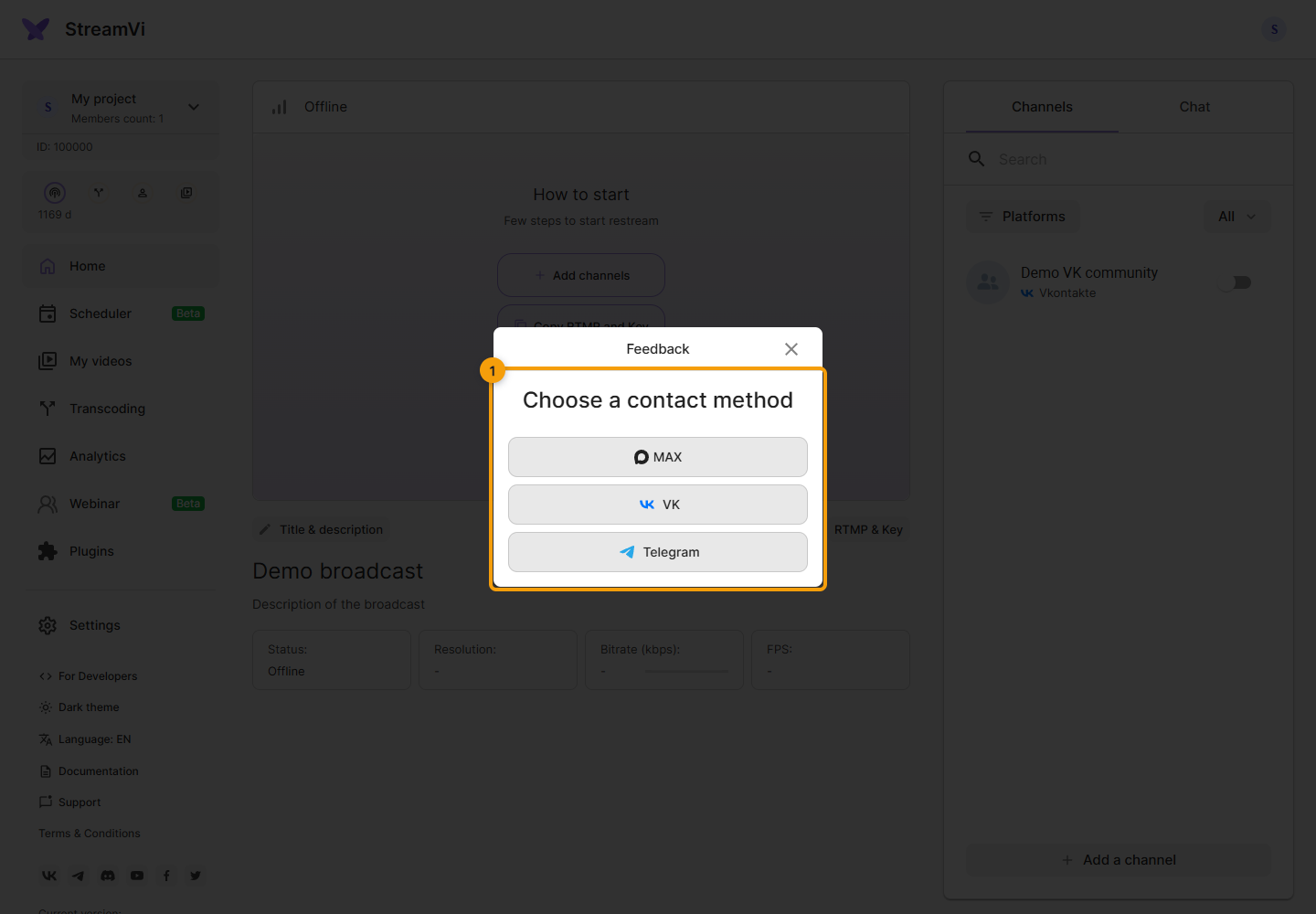This screenshot has height=914, width=1316.
Task: Select the Channels tab
Action: click(x=1042, y=107)
